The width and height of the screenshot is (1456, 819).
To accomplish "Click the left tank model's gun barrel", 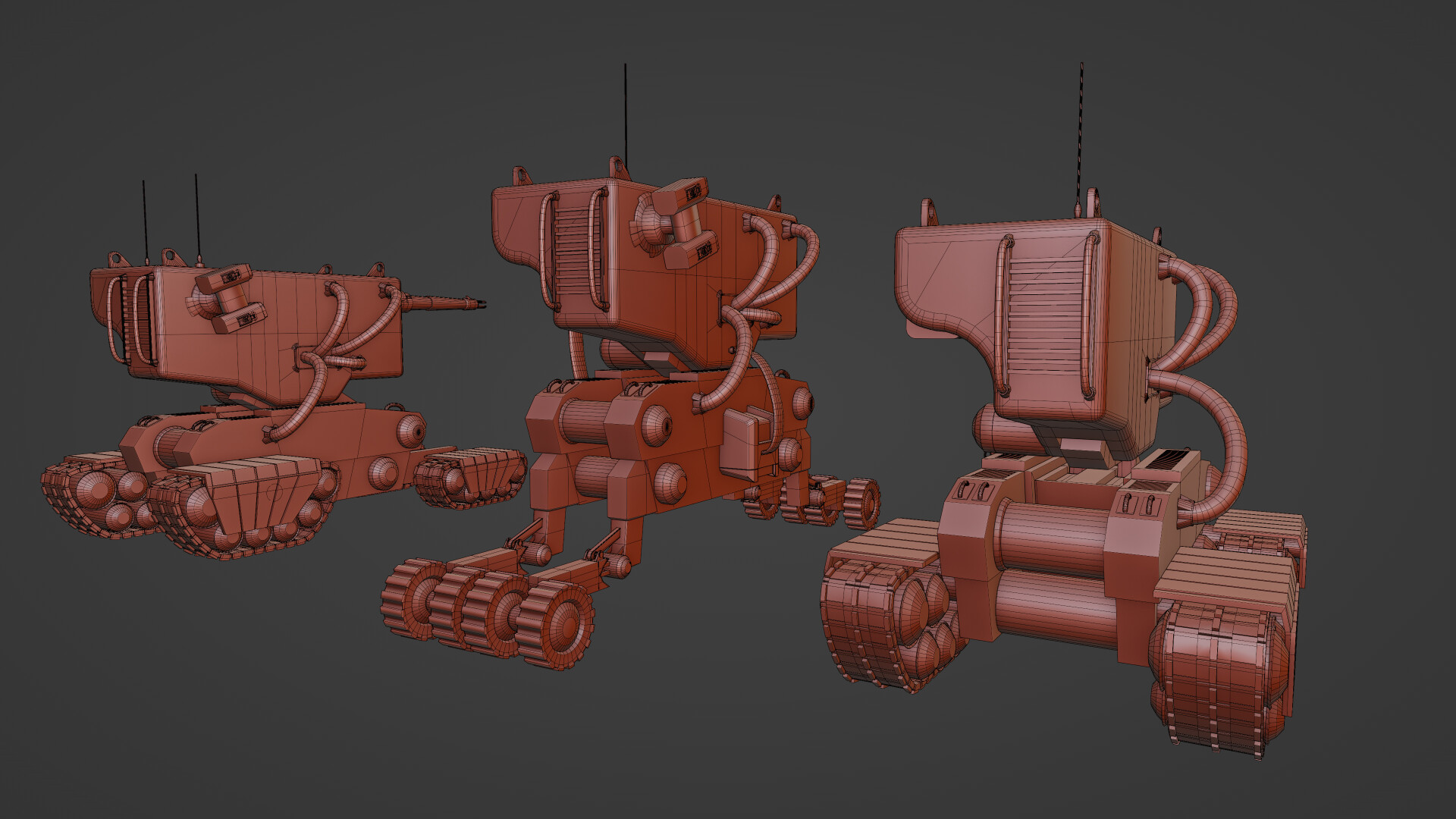I will pos(444,305).
